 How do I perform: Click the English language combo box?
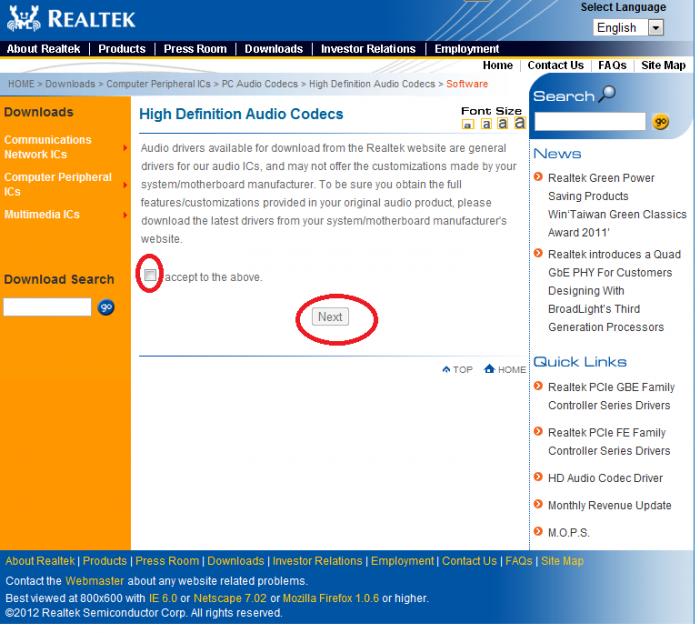pyautogui.click(x=629, y=28)
